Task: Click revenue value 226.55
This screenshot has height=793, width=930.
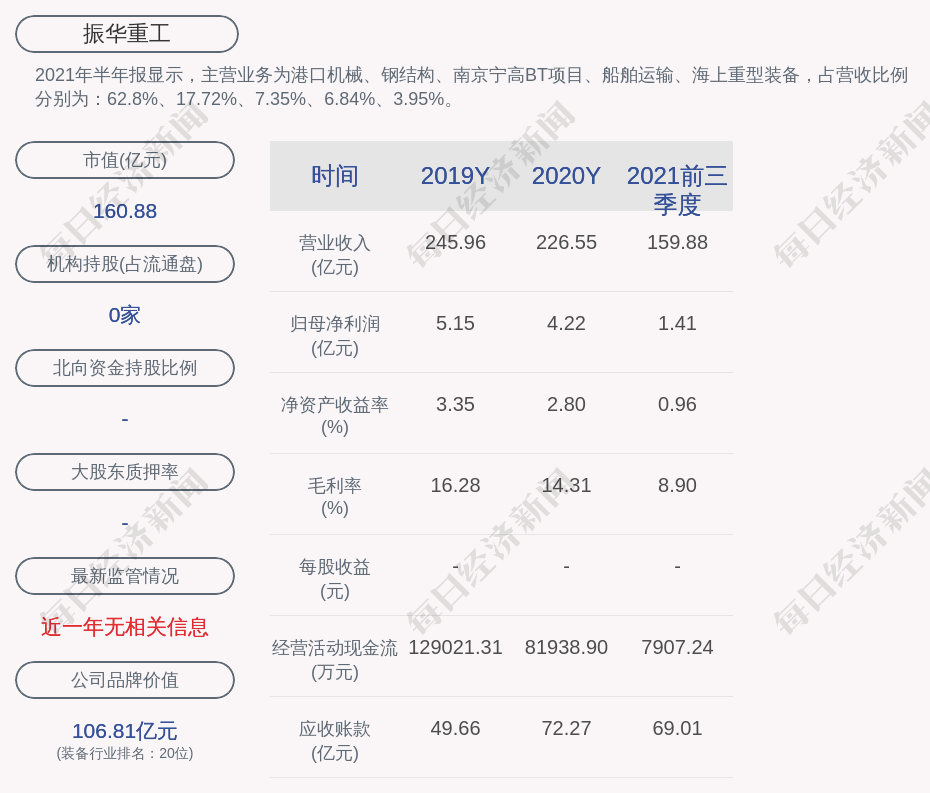Action: tap(566, 242)
